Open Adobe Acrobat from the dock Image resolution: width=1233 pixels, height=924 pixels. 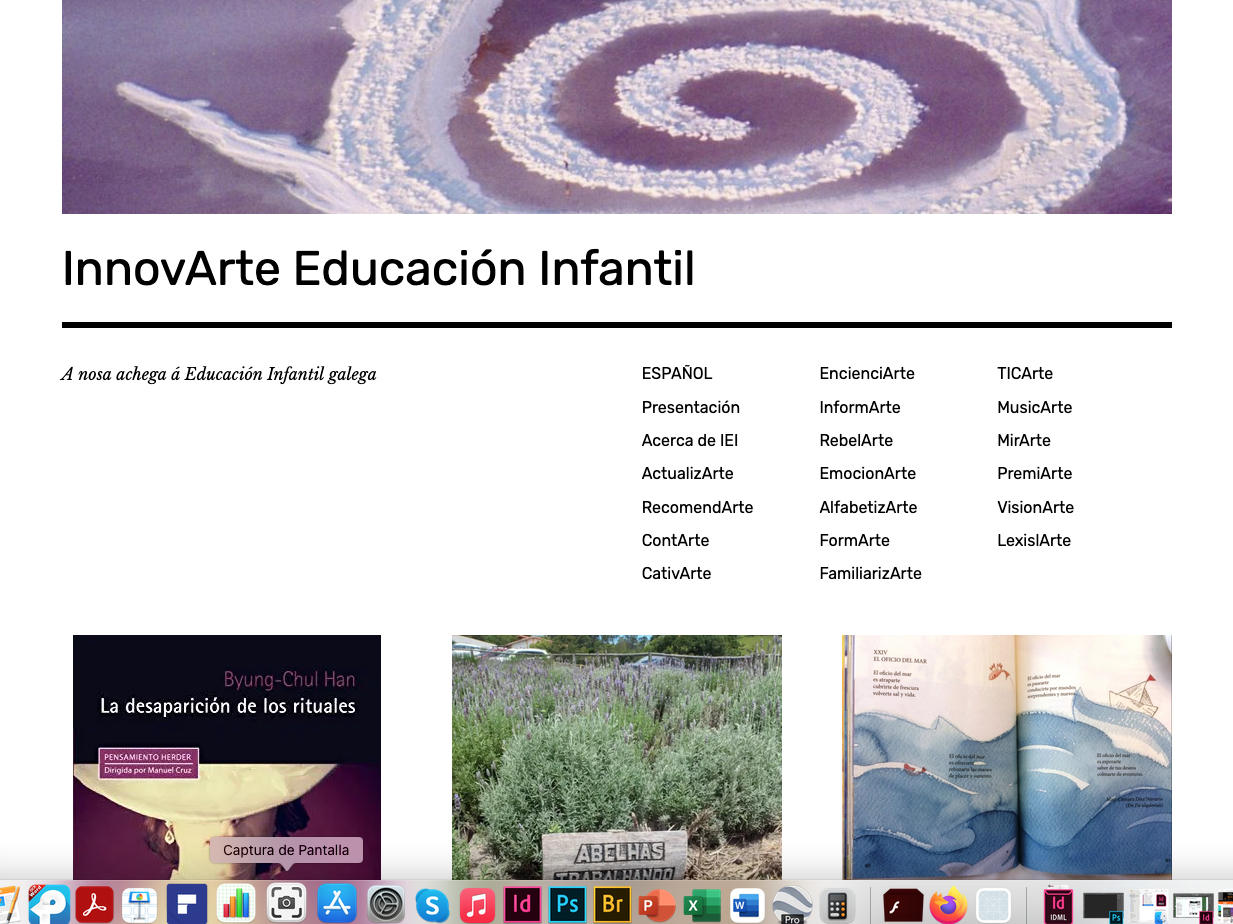(x=94, y=904)
